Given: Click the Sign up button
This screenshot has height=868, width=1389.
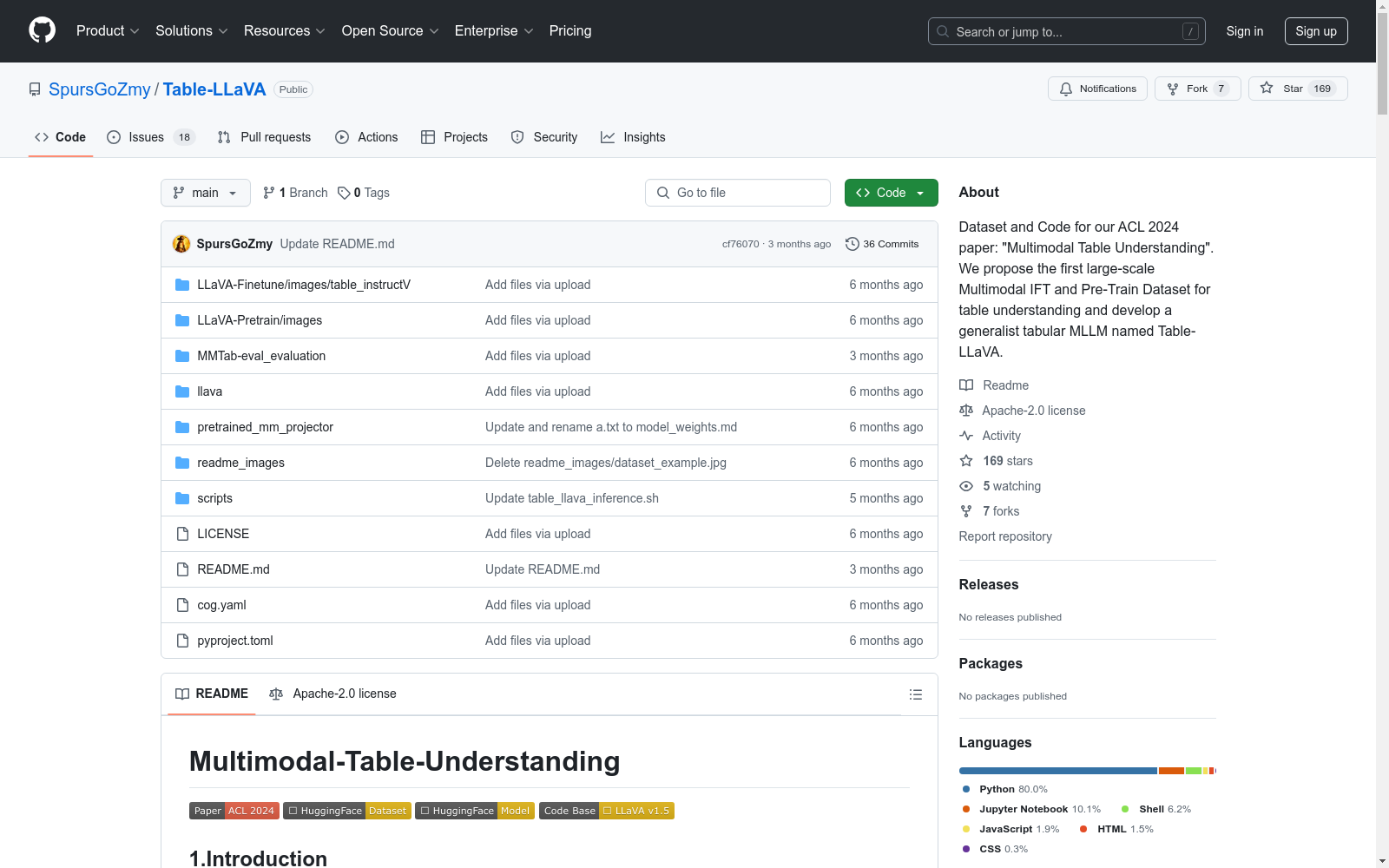Looking at the screenshot, I should (x=1315, y=31).
